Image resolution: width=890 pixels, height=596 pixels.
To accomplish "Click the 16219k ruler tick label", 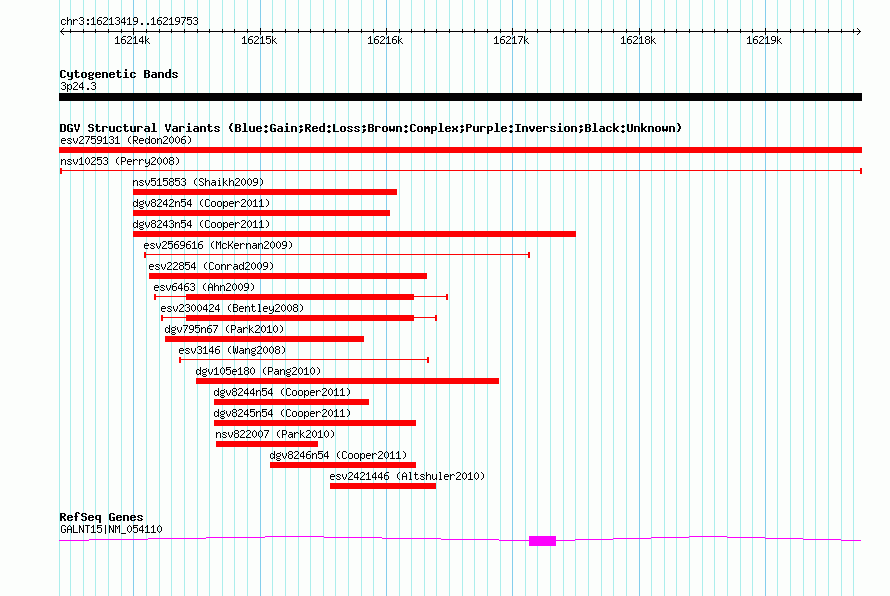I will tap(764, 40).
